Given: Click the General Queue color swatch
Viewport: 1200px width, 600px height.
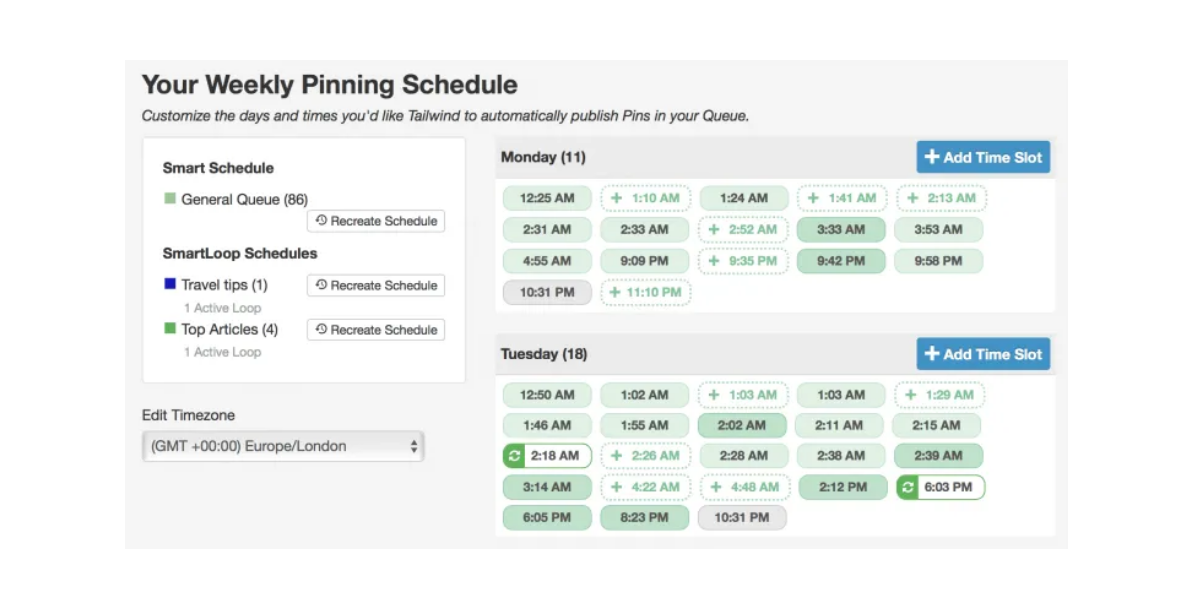Looking at the screenshot, I should pyautogui.click(x=170, y=199).
